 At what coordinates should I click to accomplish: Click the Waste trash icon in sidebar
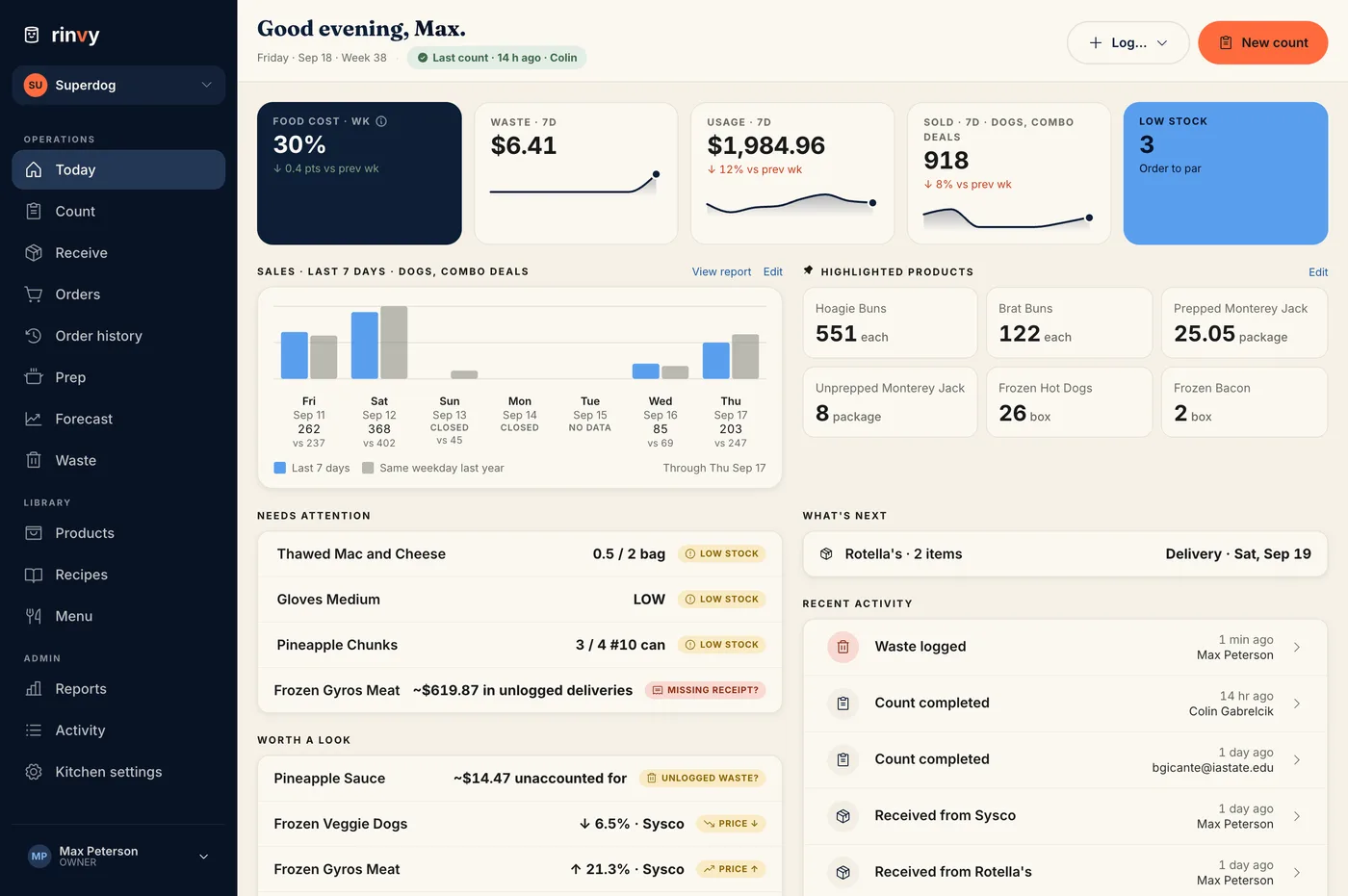pos(34,460)
